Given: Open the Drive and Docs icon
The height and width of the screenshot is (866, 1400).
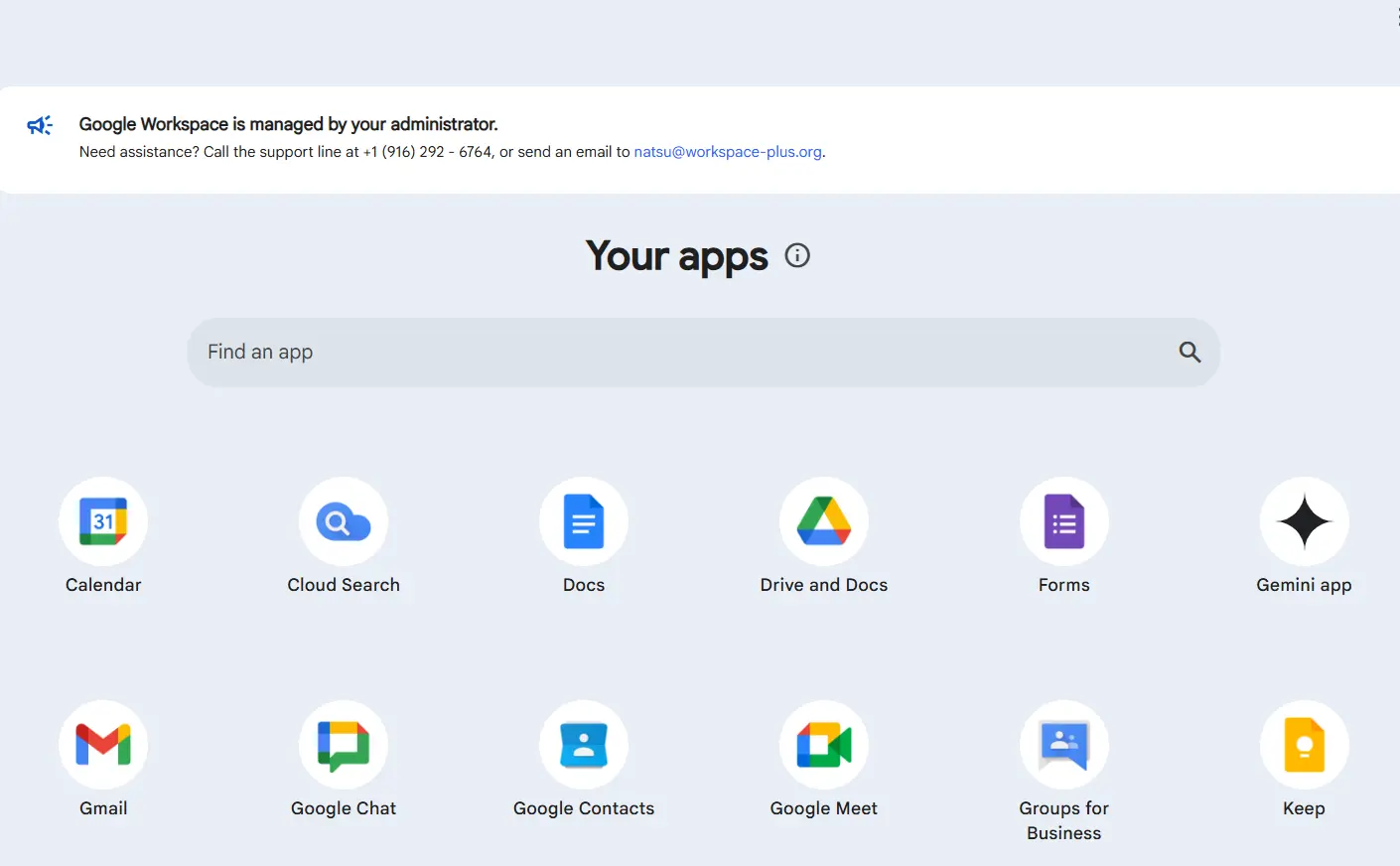Looking at the screenshot, I should (x=824, y=521).
